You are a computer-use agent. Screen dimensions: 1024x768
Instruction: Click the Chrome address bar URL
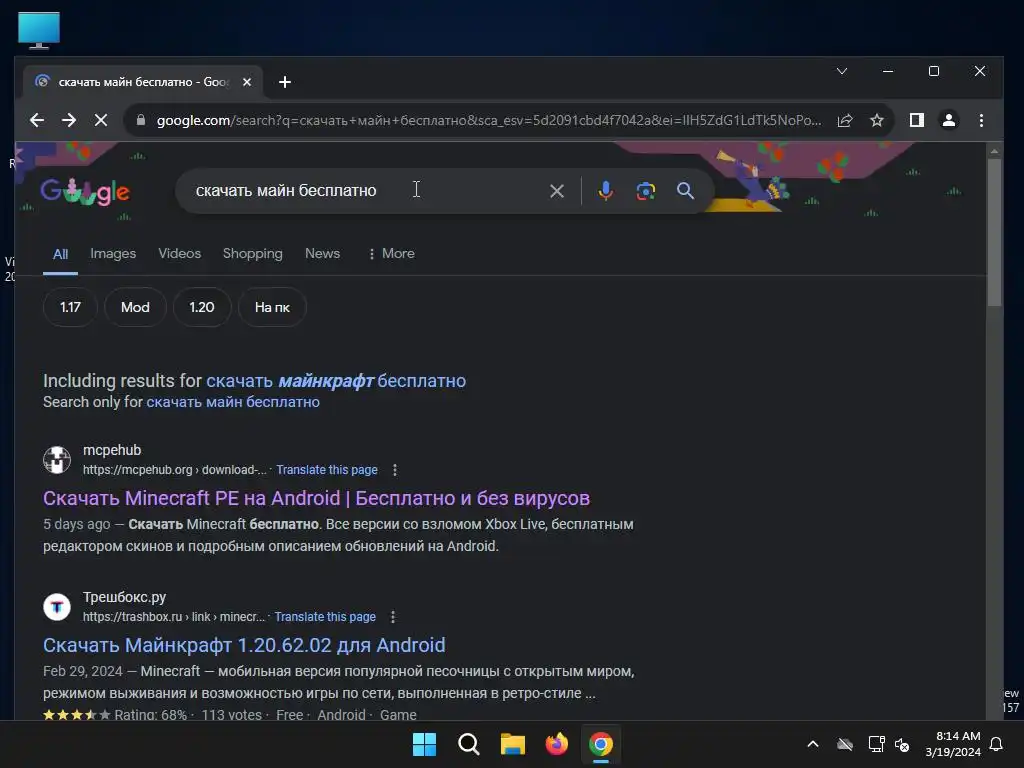click(x=488, y=120)
